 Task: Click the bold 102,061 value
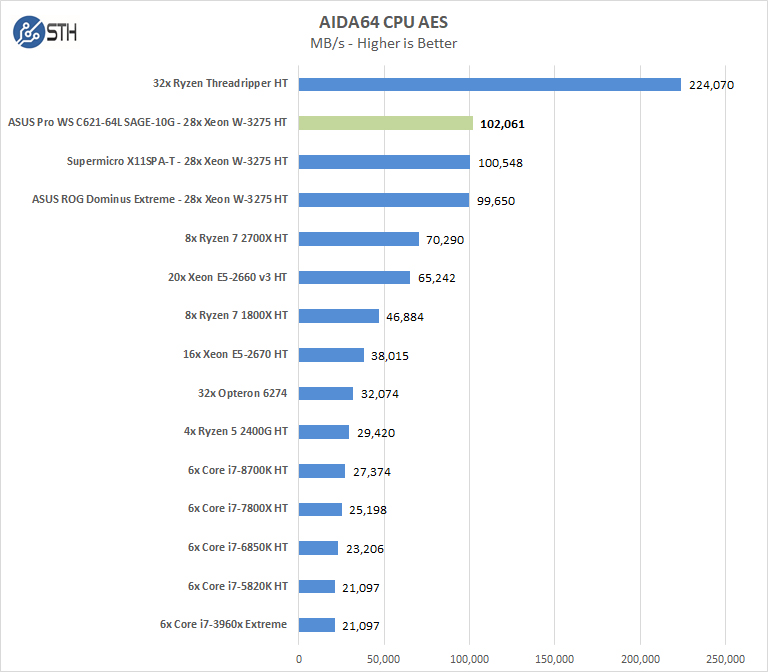(x=502, y=124)
